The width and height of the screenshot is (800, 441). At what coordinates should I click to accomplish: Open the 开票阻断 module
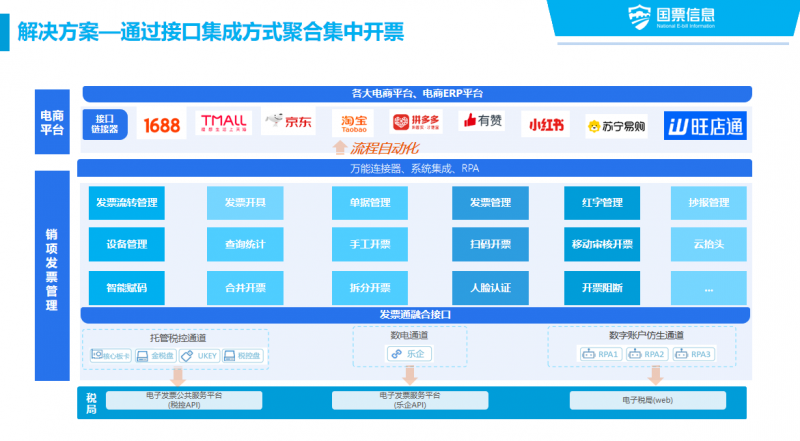602,288
